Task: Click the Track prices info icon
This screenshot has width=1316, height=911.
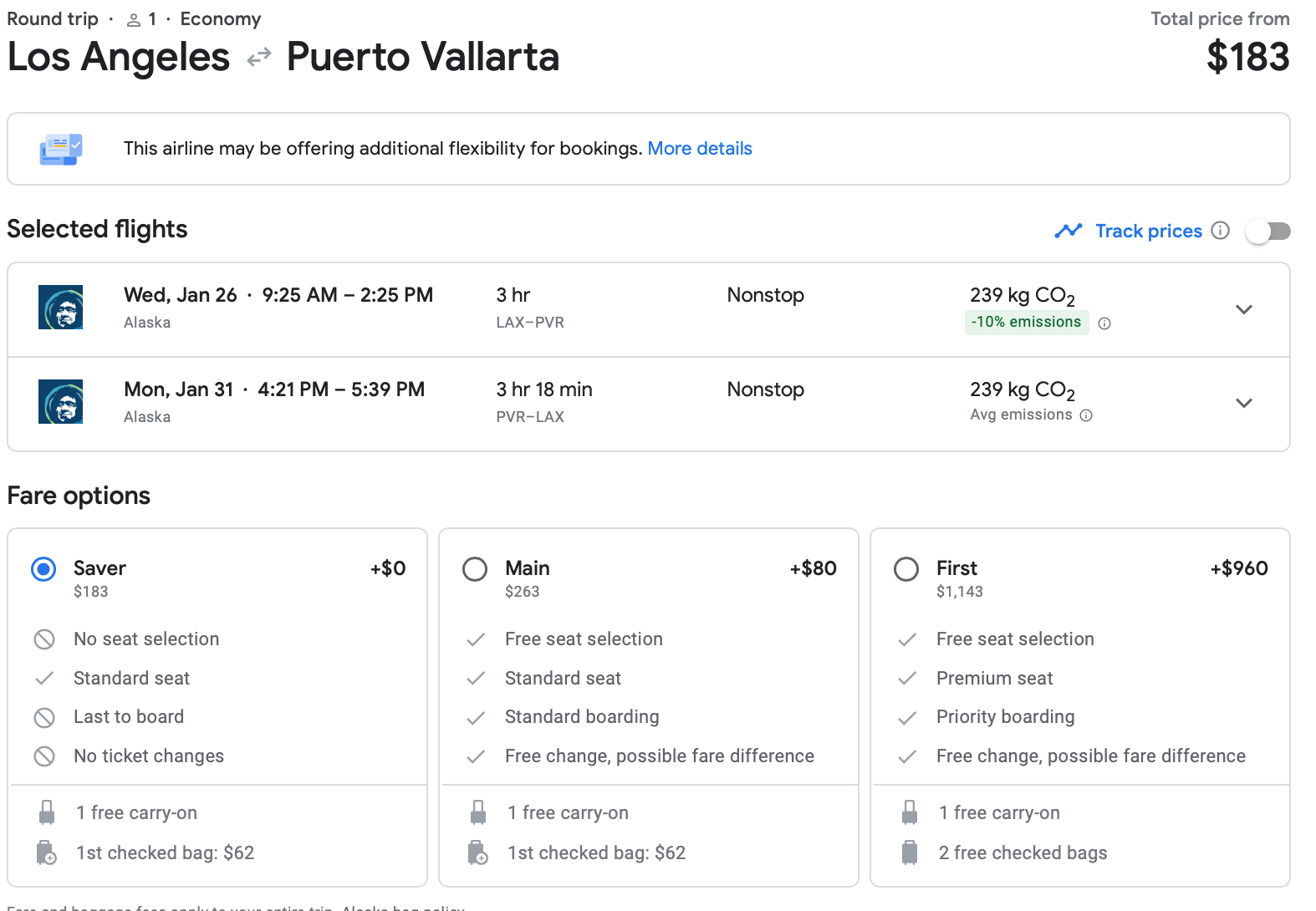Action: coord(1220,231)
